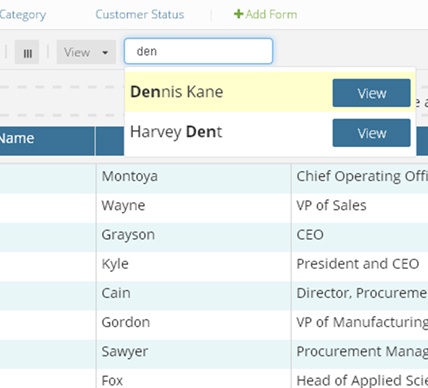
Task: Click View button for Dennis Kane
Action: point(371,93)
